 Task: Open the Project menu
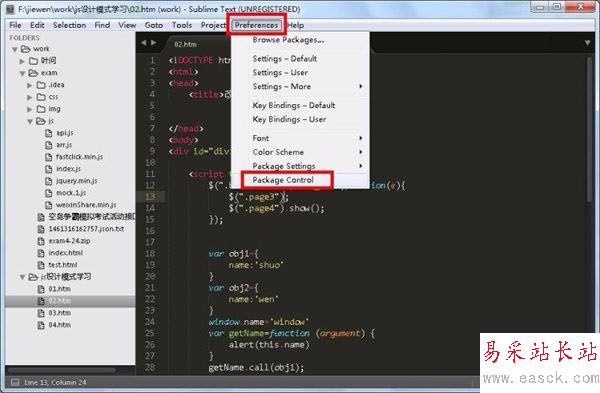pos(213,25)
